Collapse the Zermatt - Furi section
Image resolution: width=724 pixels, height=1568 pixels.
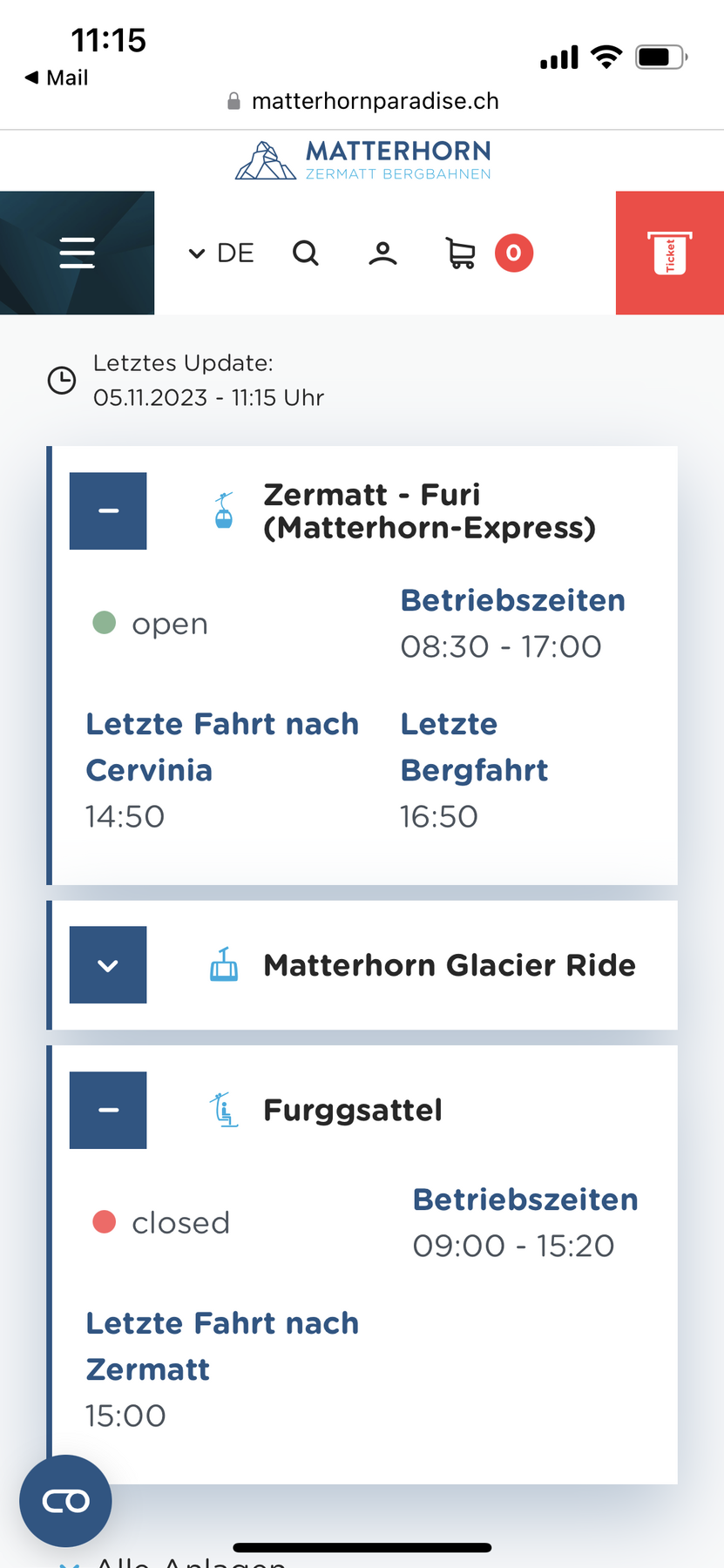[x=108, y=510]
